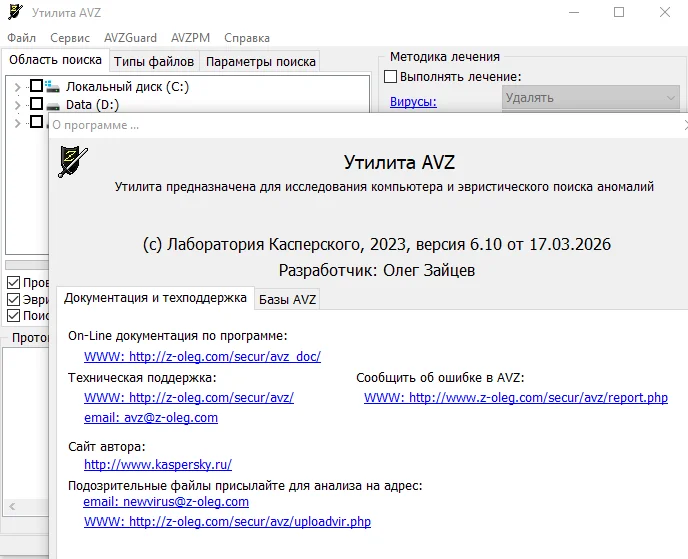The height and width of the screenshot is (559, 688).
Task: Open the Удалять dropdown for Вирусы
Action: 591,97
